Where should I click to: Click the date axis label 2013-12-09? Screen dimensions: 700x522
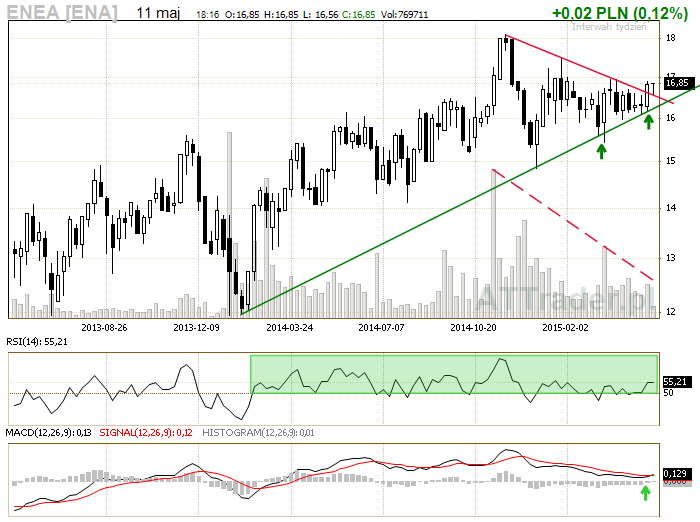(196, 328)
